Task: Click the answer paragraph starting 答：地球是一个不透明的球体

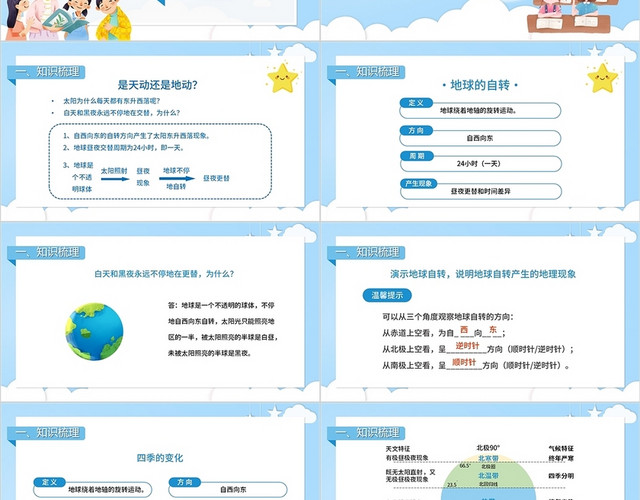Action: [x=223, y=329]
